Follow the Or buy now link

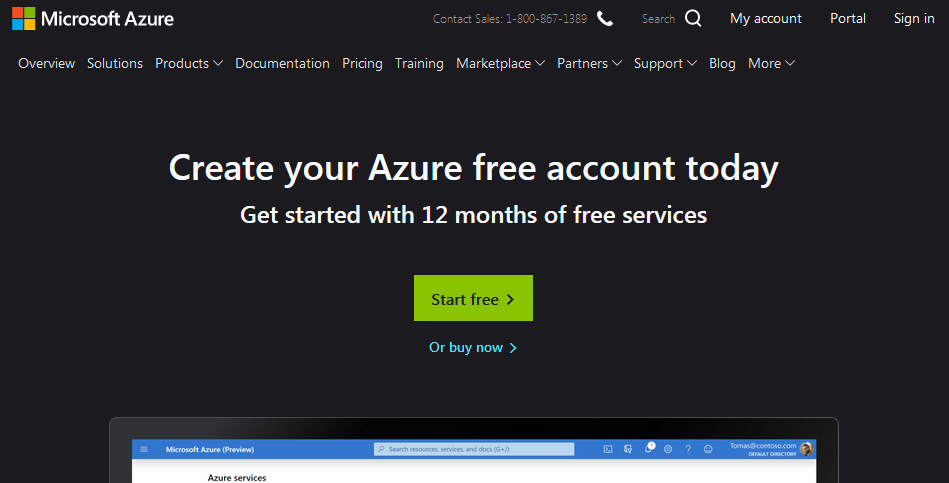pos(473,347)
